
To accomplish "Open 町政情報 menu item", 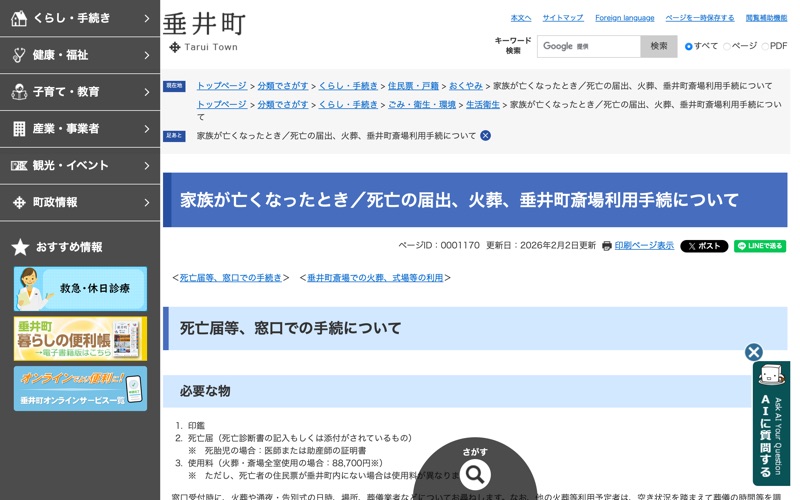I will click(80, 203).
